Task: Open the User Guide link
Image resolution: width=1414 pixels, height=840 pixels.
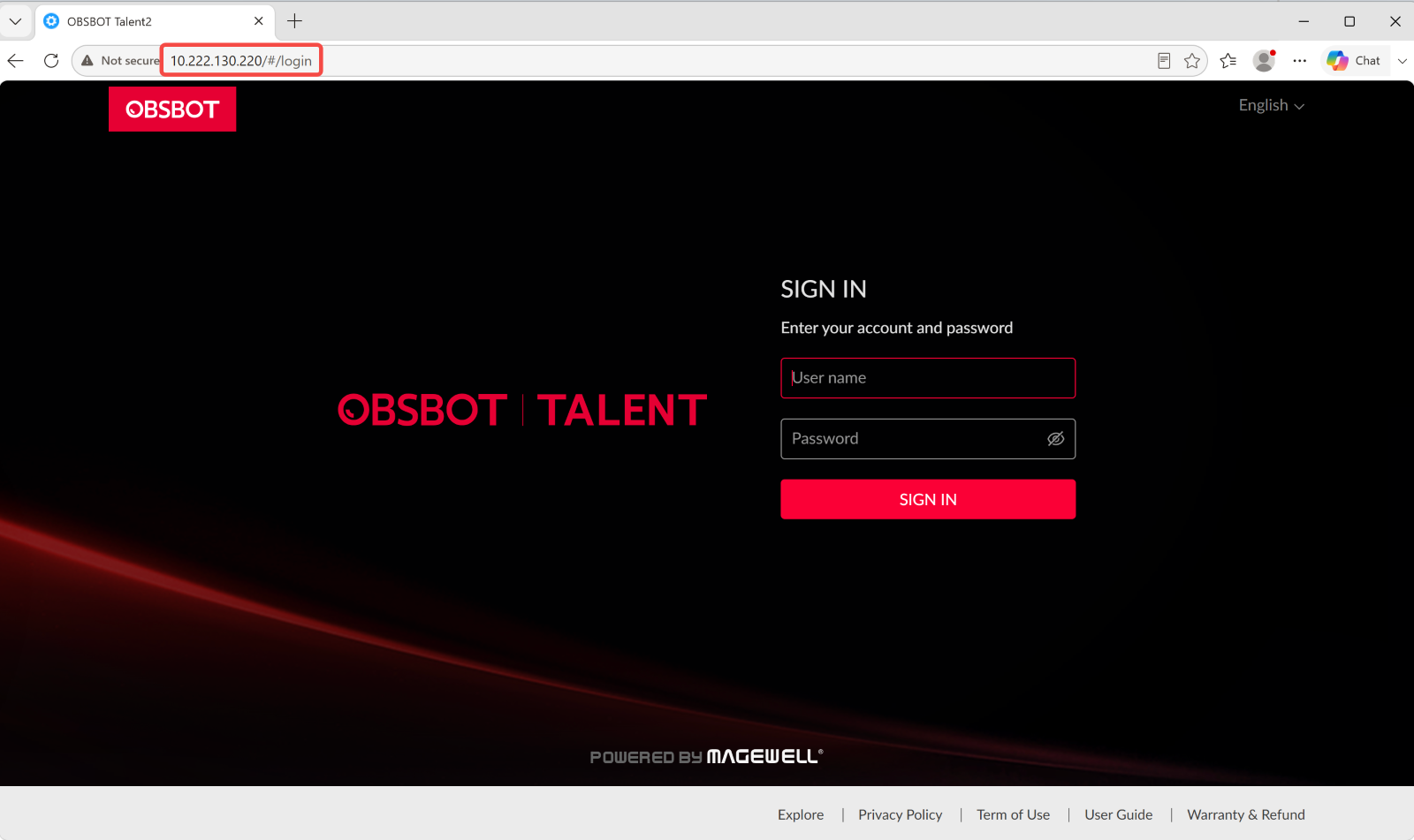Action: click(x=1118, y=814)
